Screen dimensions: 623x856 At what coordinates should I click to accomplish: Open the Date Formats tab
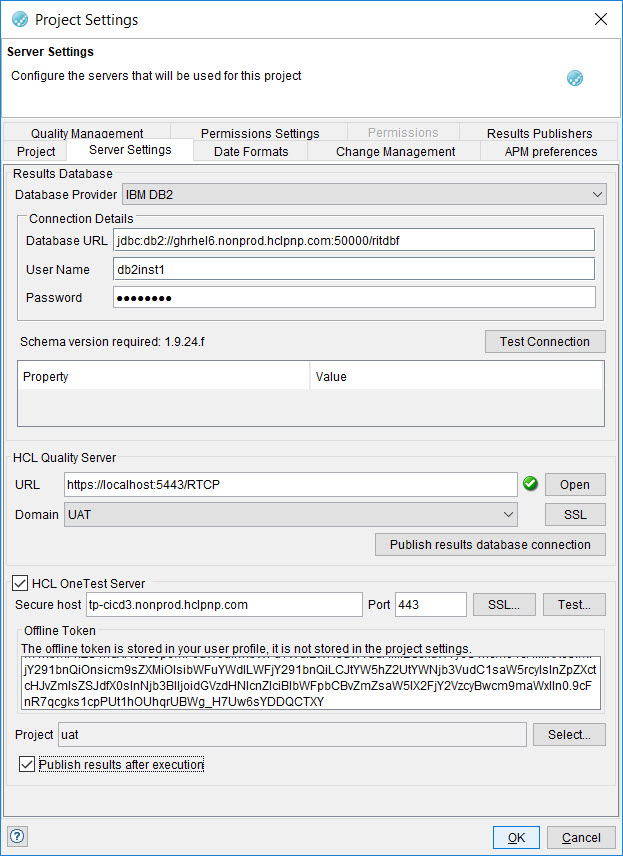pos(251,152)
